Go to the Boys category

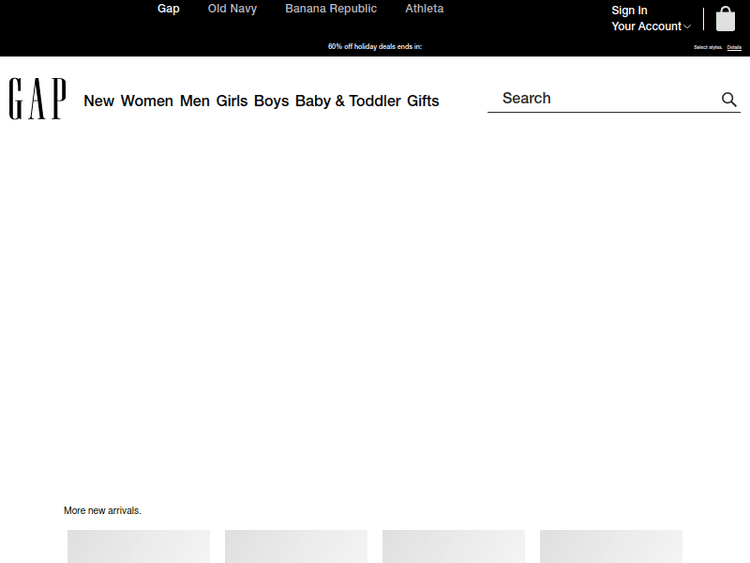click(x=271, y=101)
